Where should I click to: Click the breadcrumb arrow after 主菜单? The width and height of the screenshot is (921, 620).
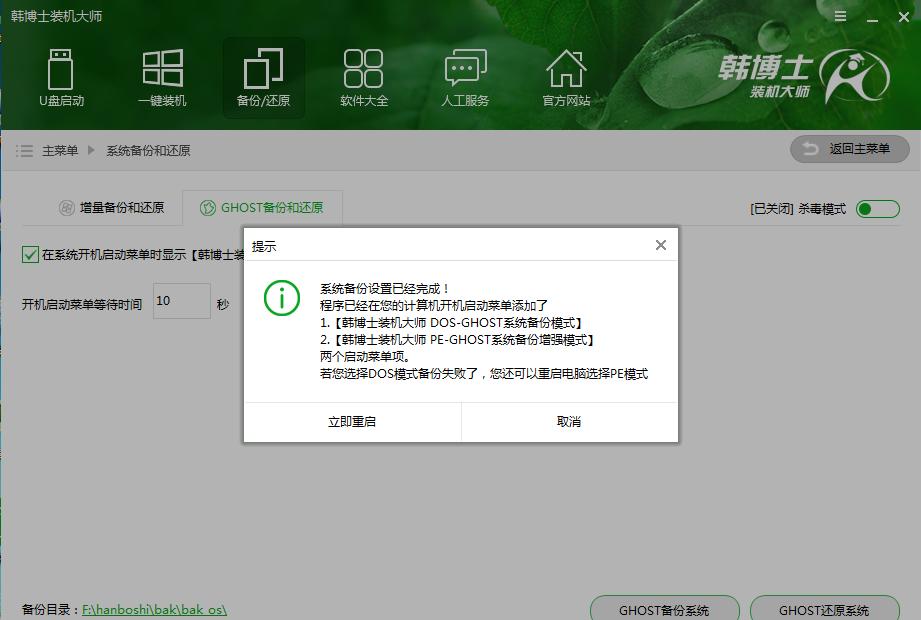(x=91, y=150)
